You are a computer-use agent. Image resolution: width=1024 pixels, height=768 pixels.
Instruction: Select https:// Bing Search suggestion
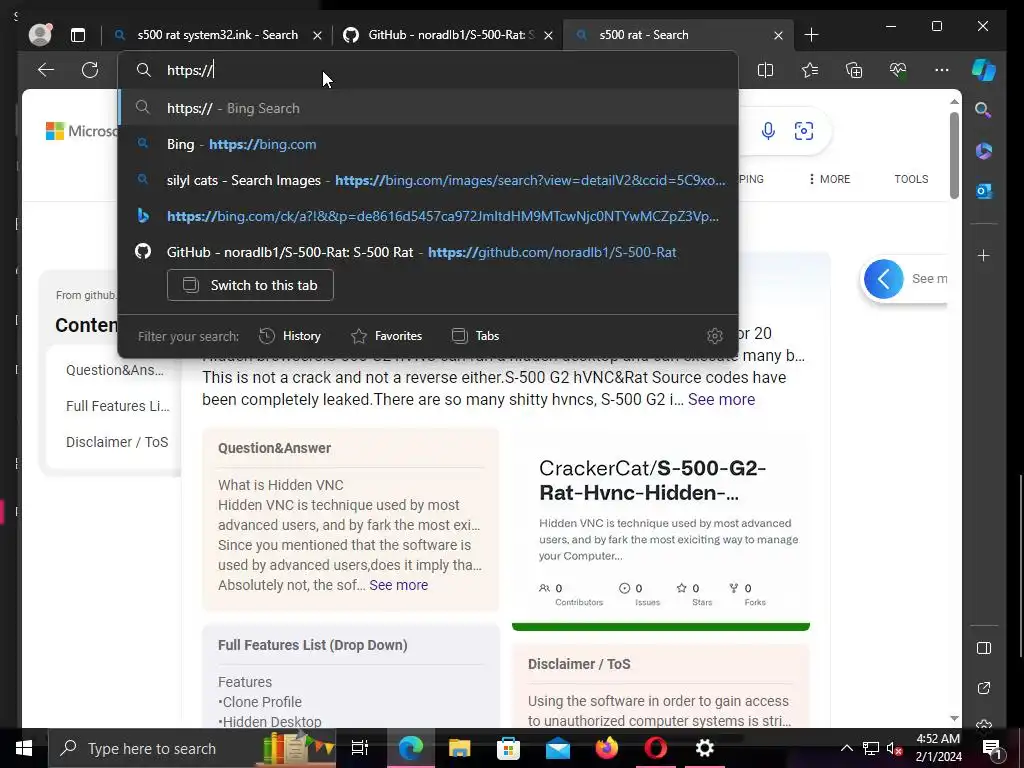(x=428, y=108)
